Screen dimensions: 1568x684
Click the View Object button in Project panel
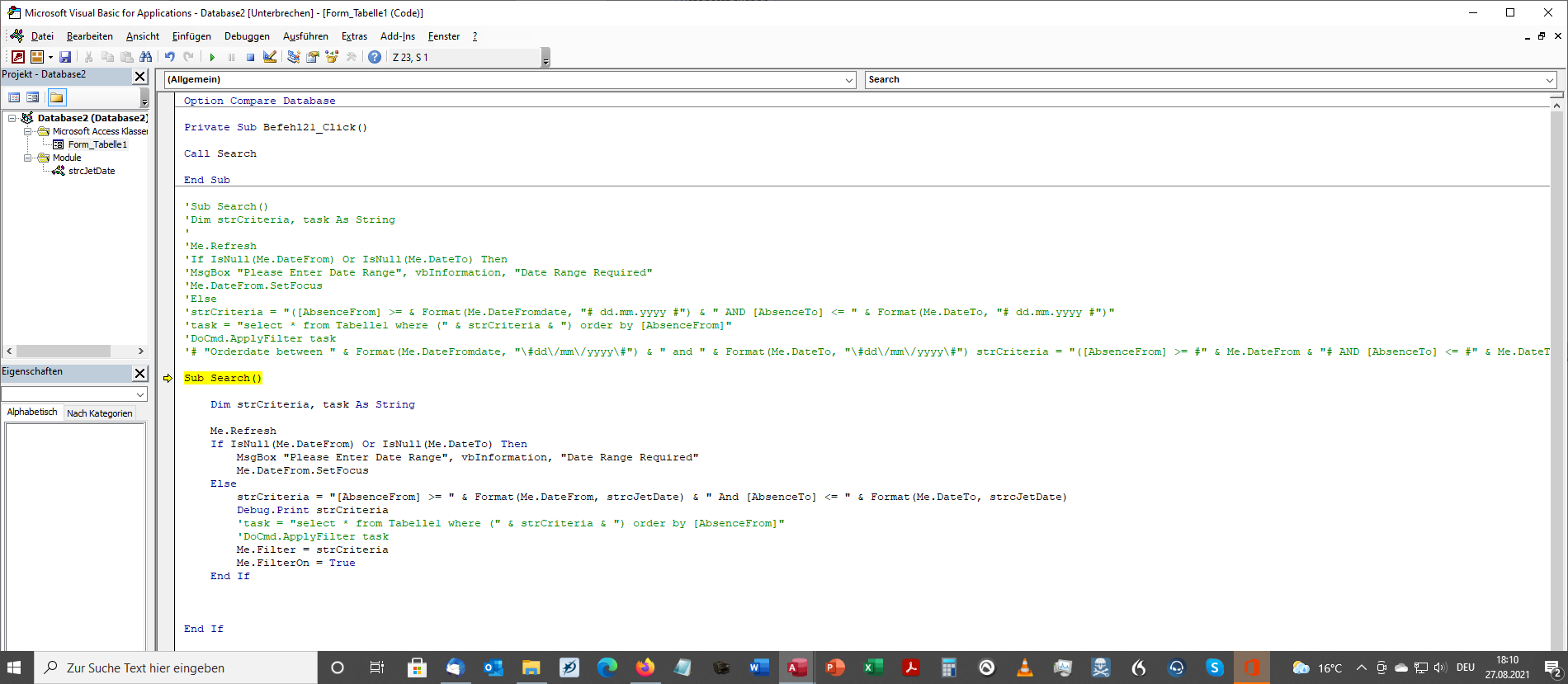[33, 97]
